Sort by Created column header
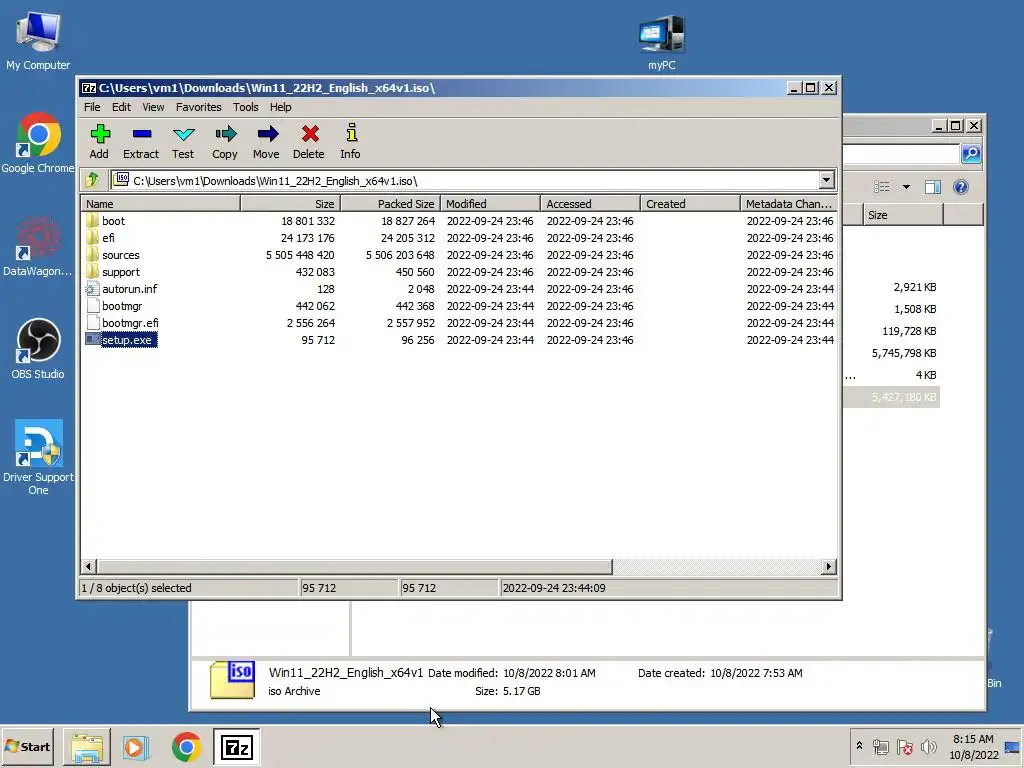The image size is (1024, 768). pyautogui.click(x=690, y=204)
